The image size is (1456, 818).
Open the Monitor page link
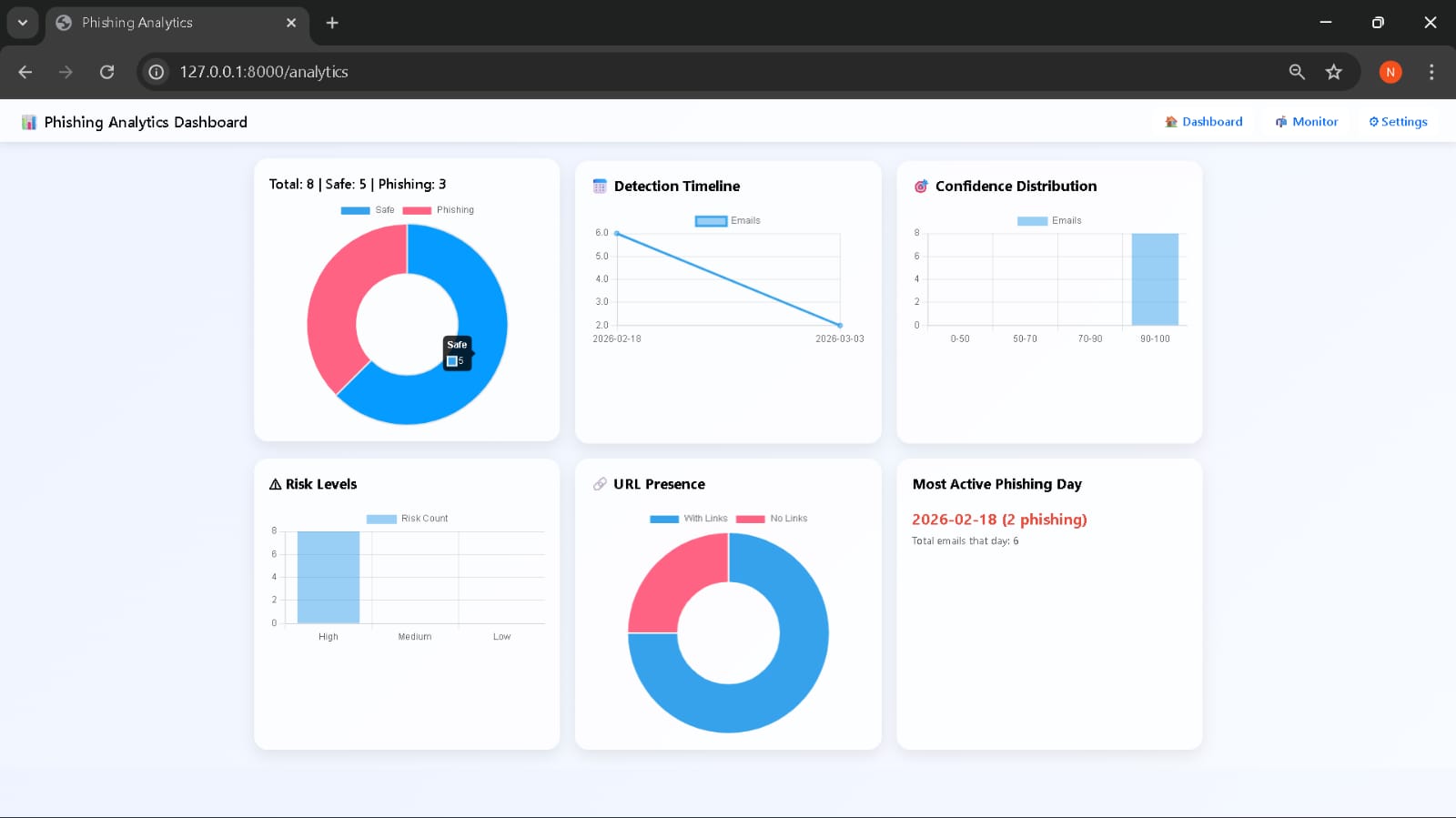point(1307,122)
